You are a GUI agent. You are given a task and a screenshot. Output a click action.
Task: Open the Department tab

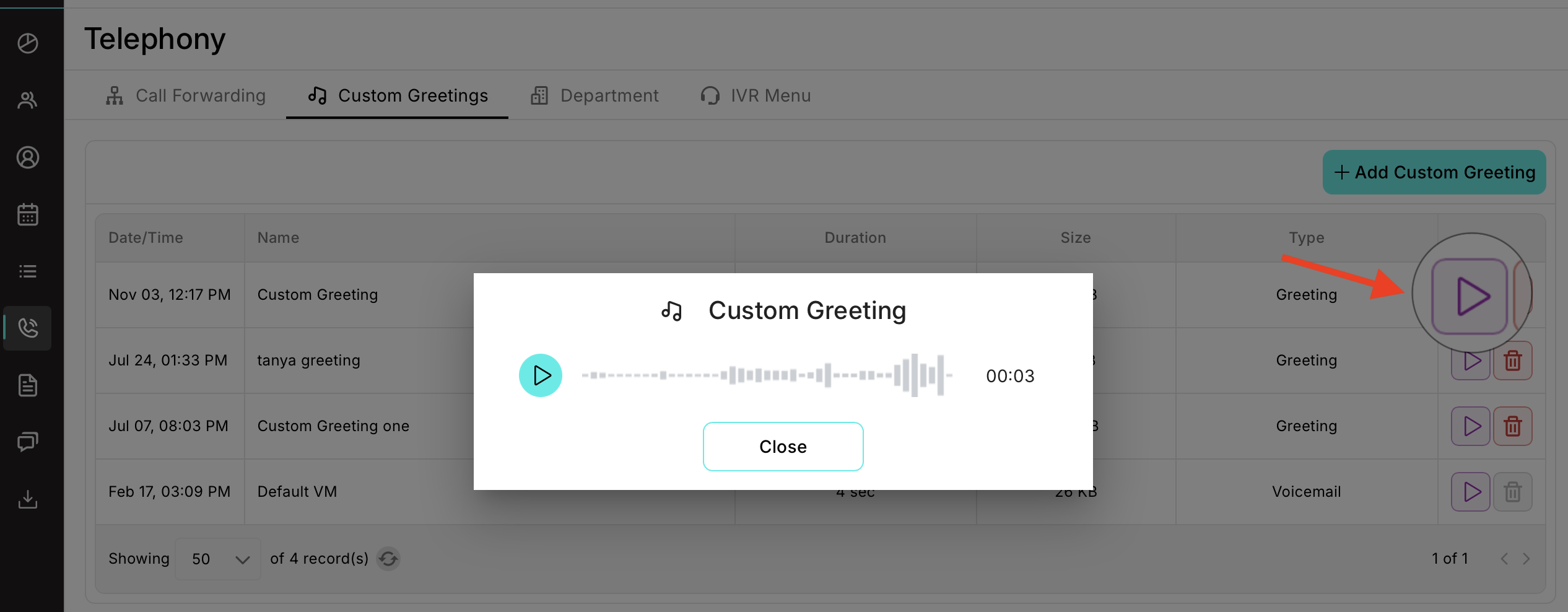coord(595,95)
